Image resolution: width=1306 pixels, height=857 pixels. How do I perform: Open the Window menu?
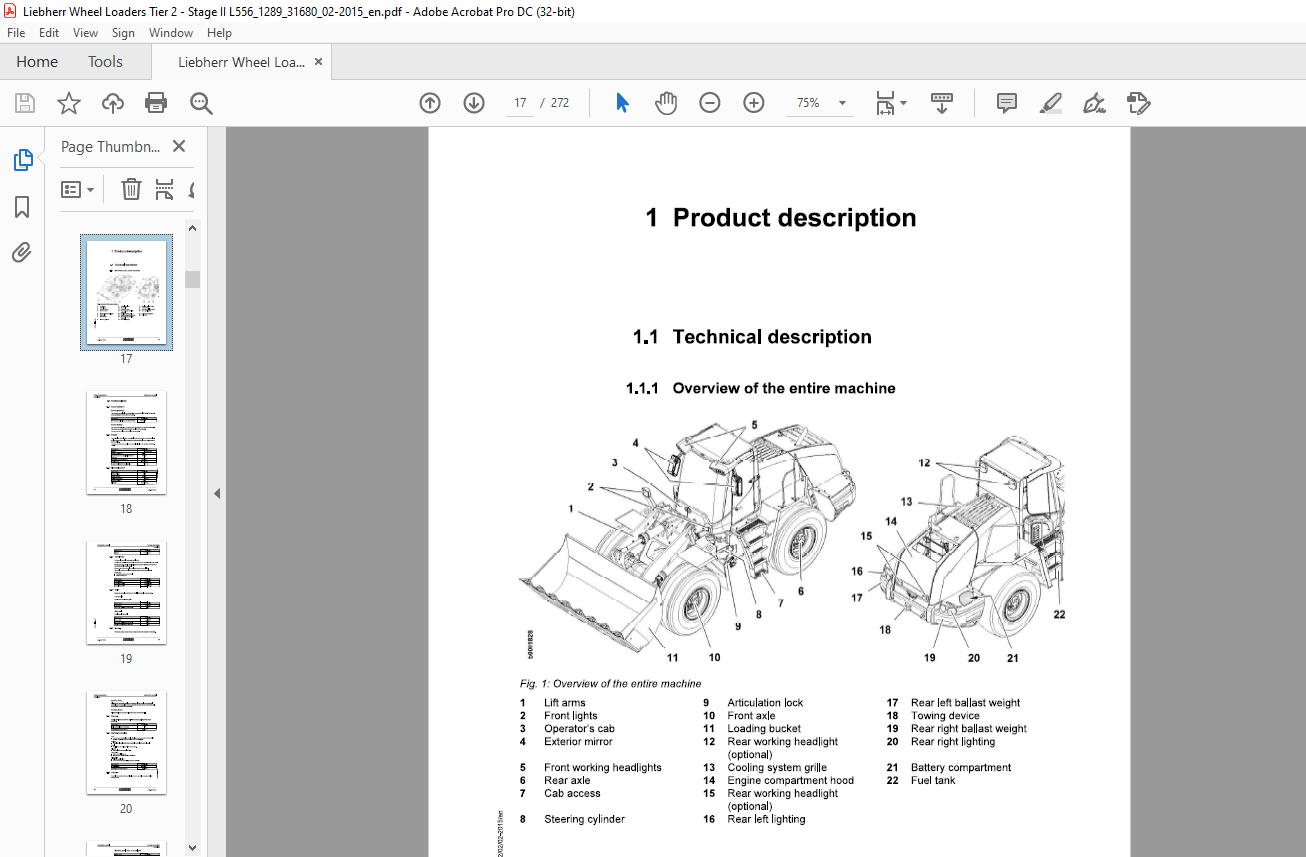pos(171,33)
